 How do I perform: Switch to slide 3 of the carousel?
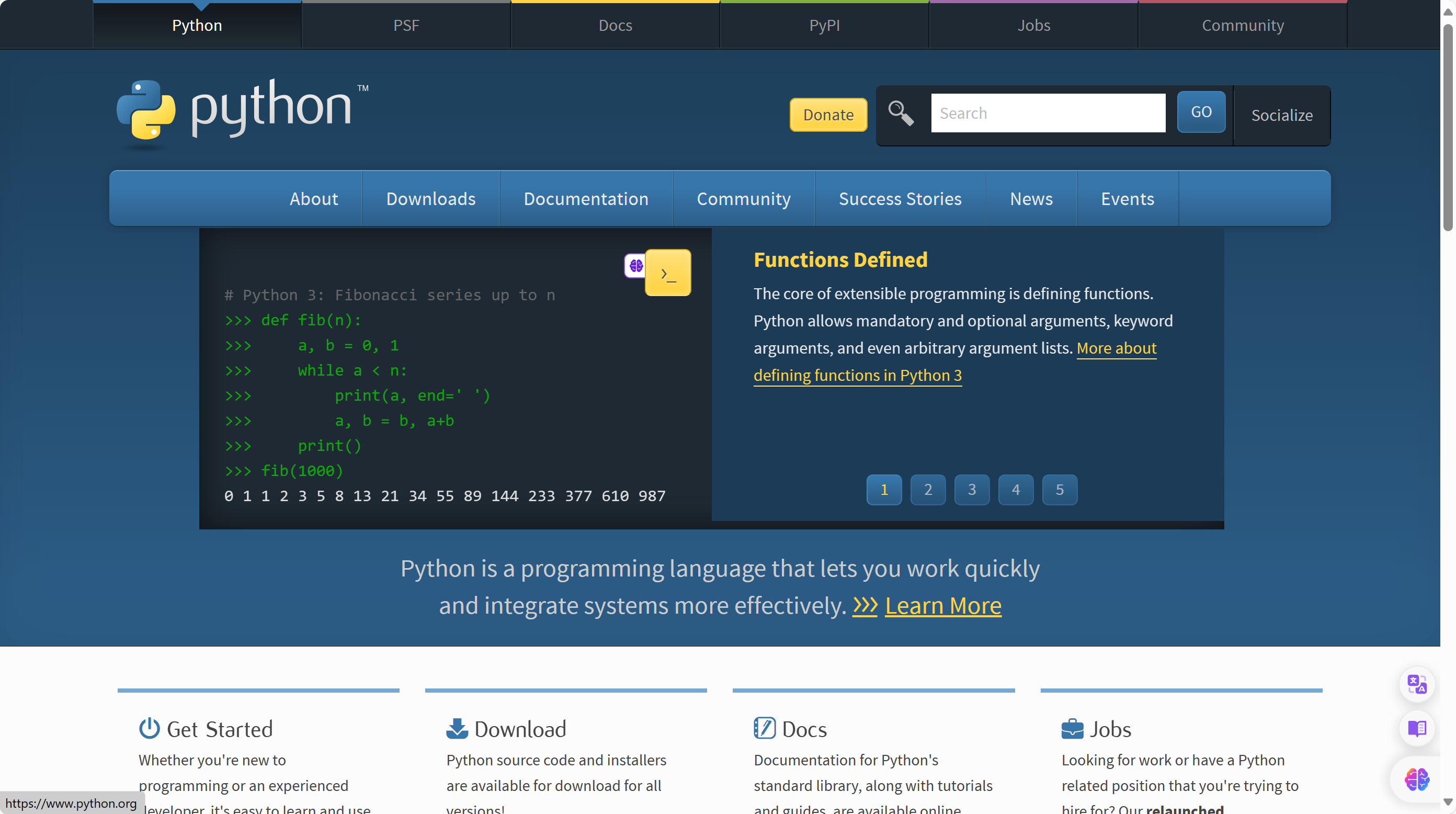click(972, 490)
